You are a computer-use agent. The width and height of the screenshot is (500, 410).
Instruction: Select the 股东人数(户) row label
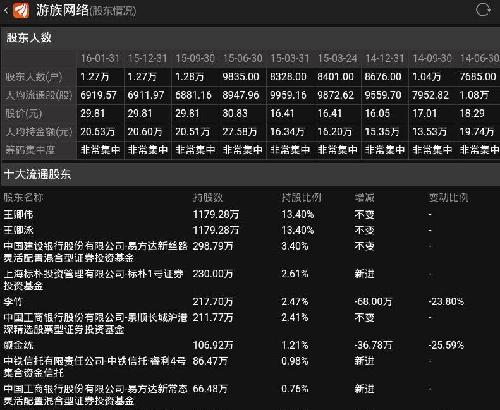(x=34, y=77)
